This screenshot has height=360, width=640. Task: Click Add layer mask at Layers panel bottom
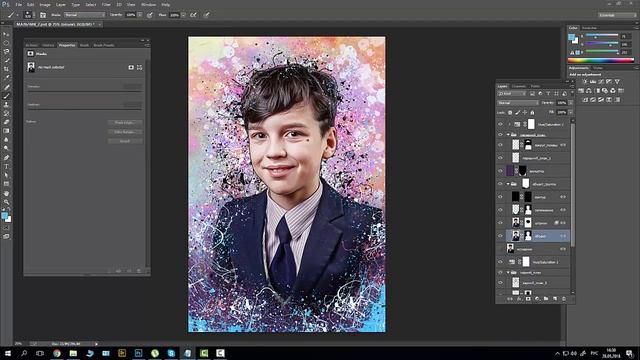(528, 299)
